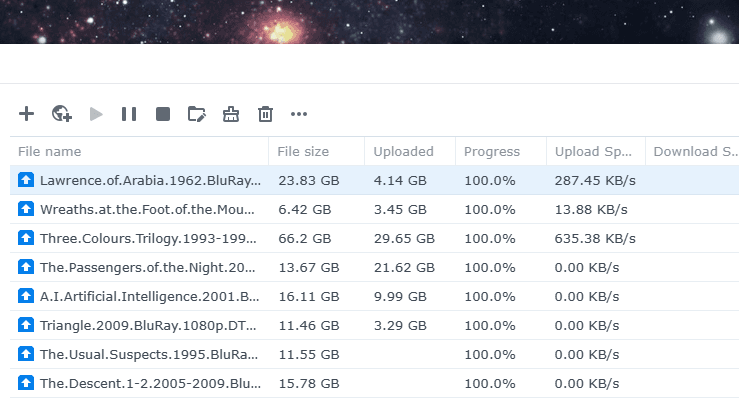Pause selected task with pause icon

pos(129,114)
